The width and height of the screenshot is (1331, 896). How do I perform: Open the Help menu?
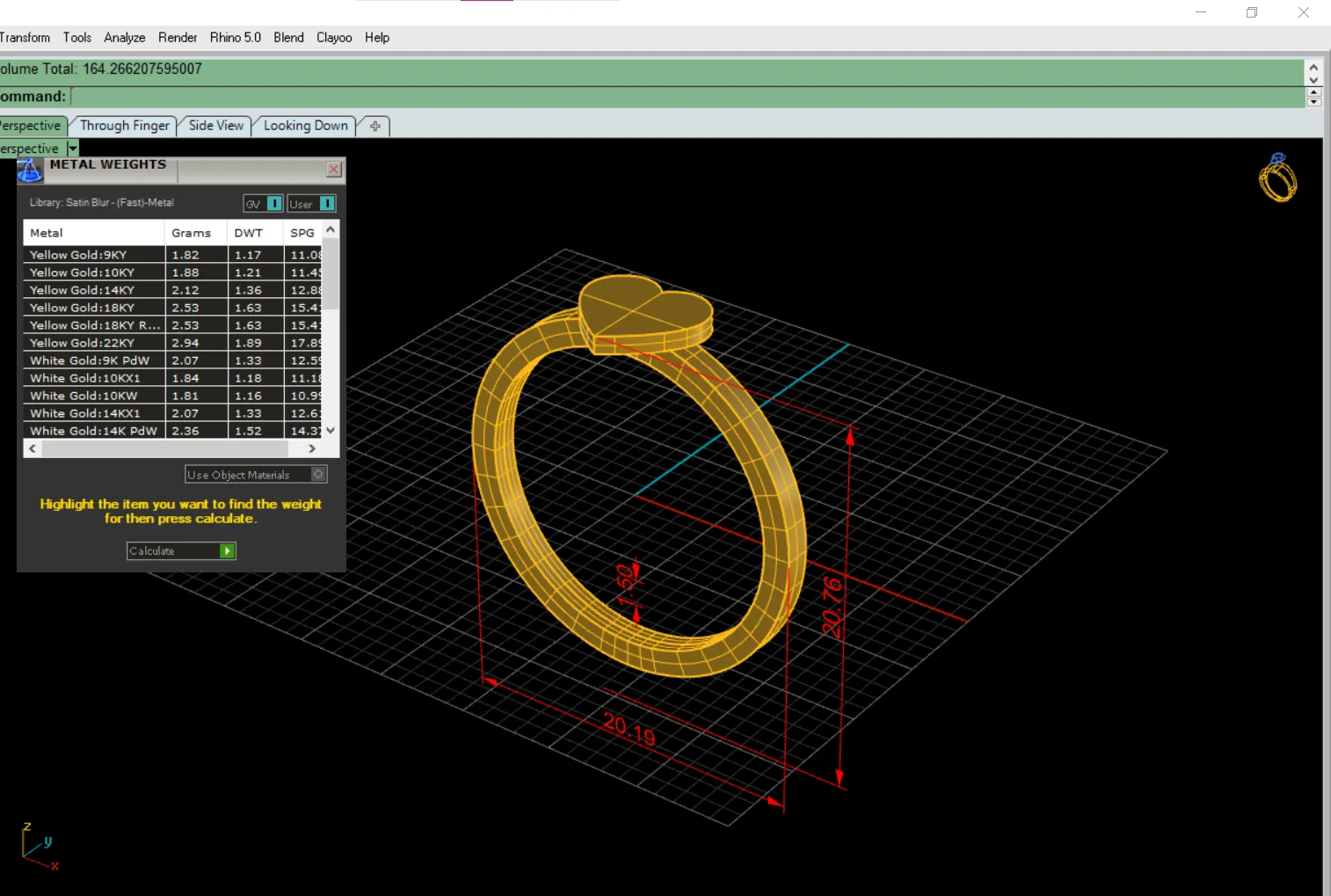point(377,38)
